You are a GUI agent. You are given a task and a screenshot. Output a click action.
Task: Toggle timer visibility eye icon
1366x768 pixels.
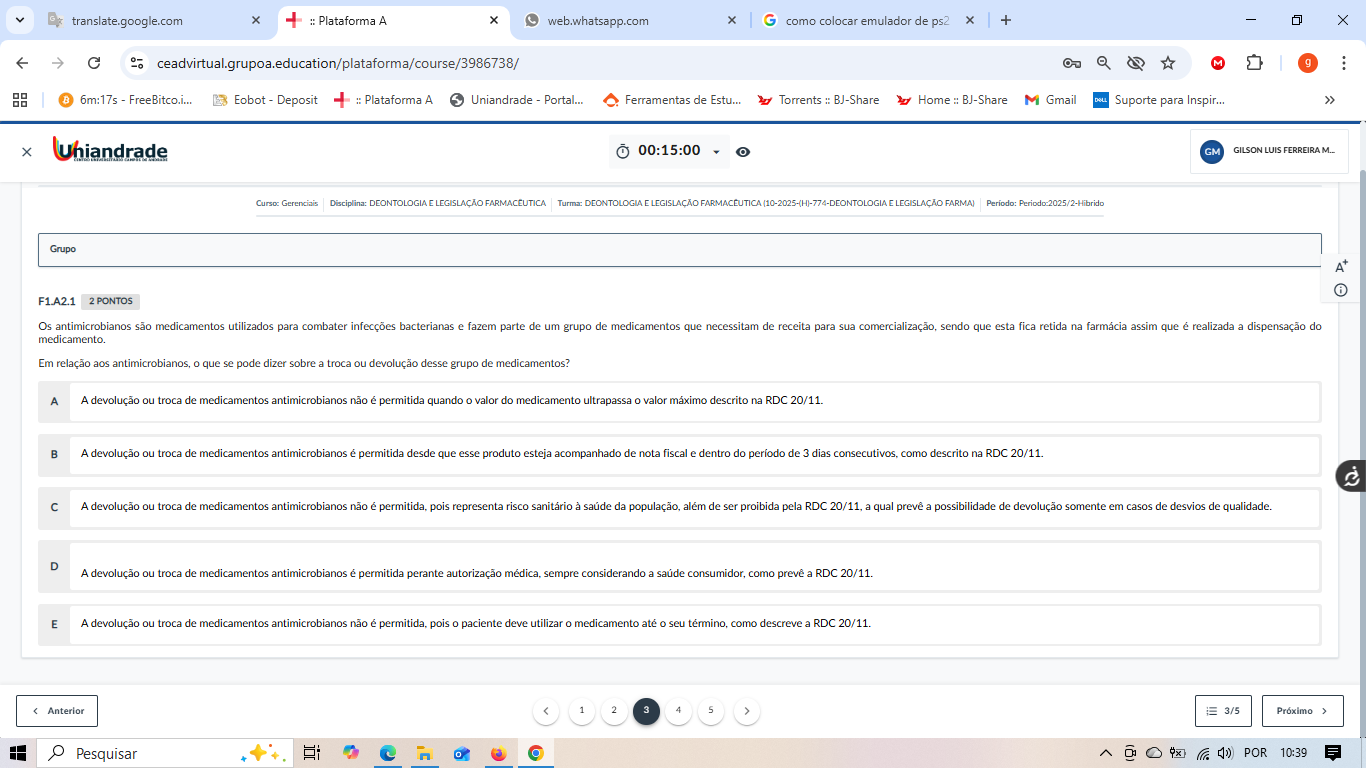coord(743,152)
